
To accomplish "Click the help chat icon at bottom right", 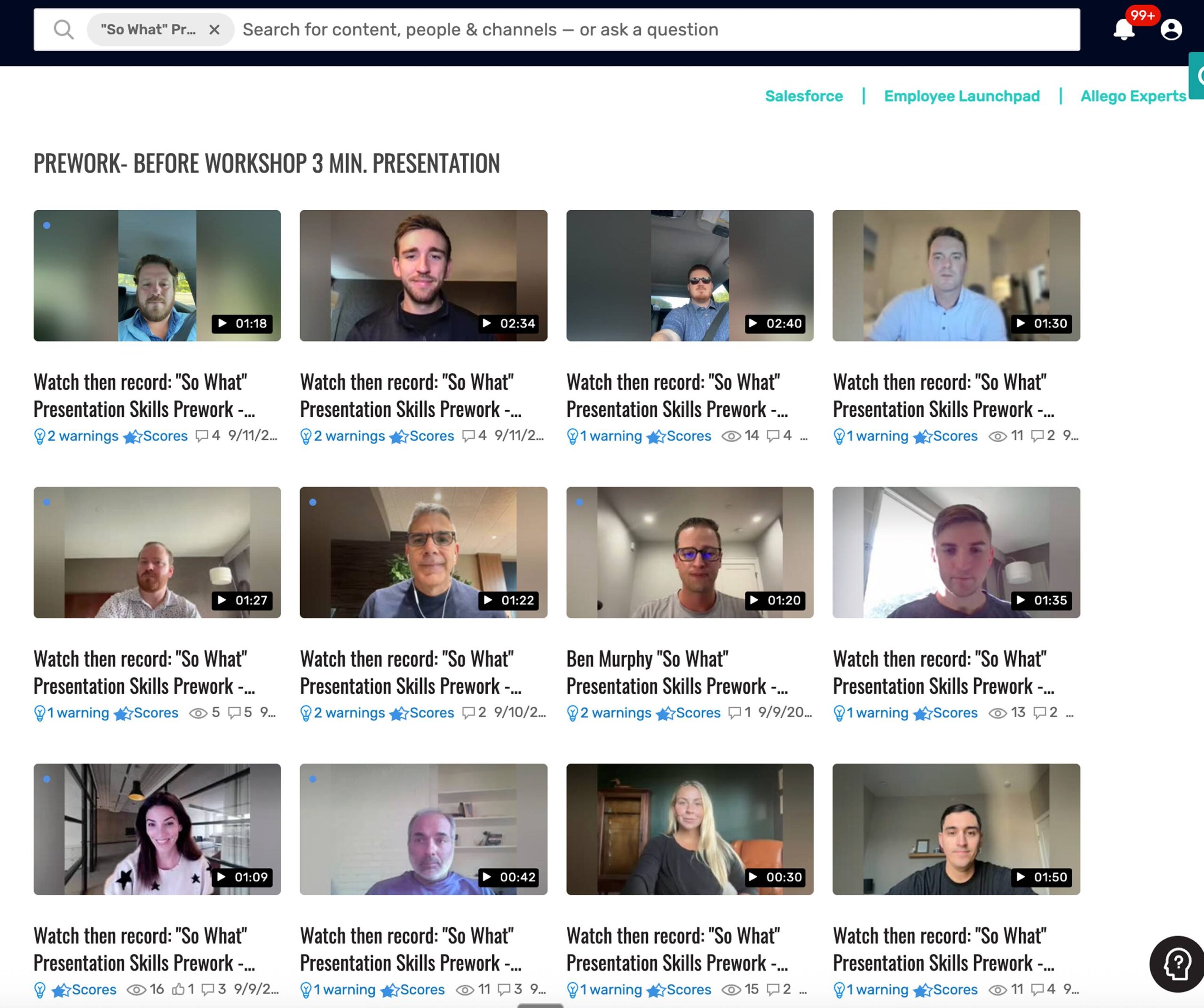I will pyautogui.click(x=1177, y=964).
